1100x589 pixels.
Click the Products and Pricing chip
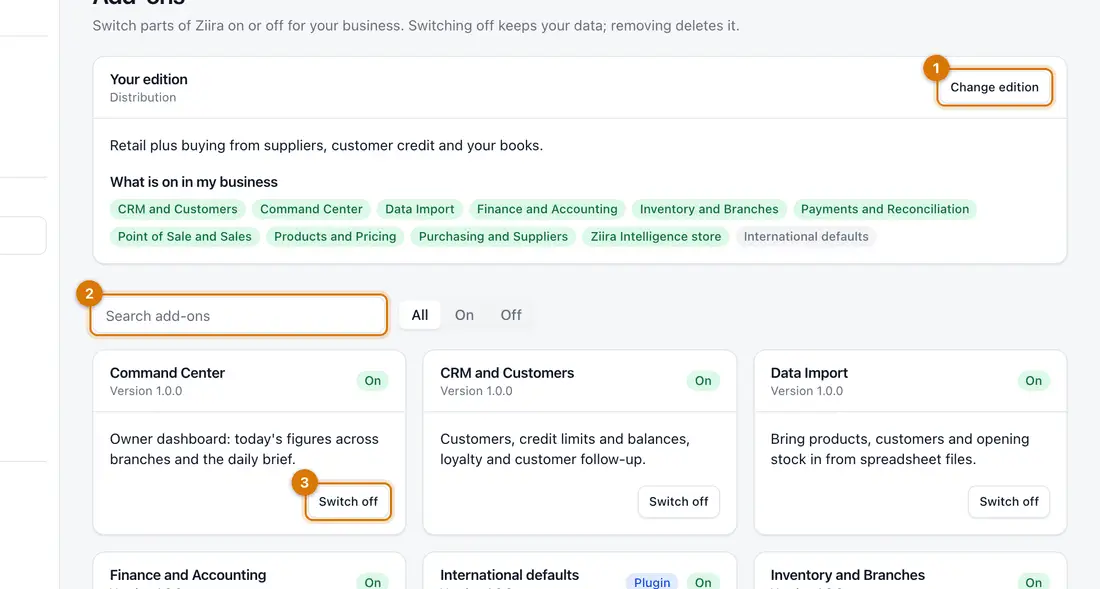(x=335, y=236)
